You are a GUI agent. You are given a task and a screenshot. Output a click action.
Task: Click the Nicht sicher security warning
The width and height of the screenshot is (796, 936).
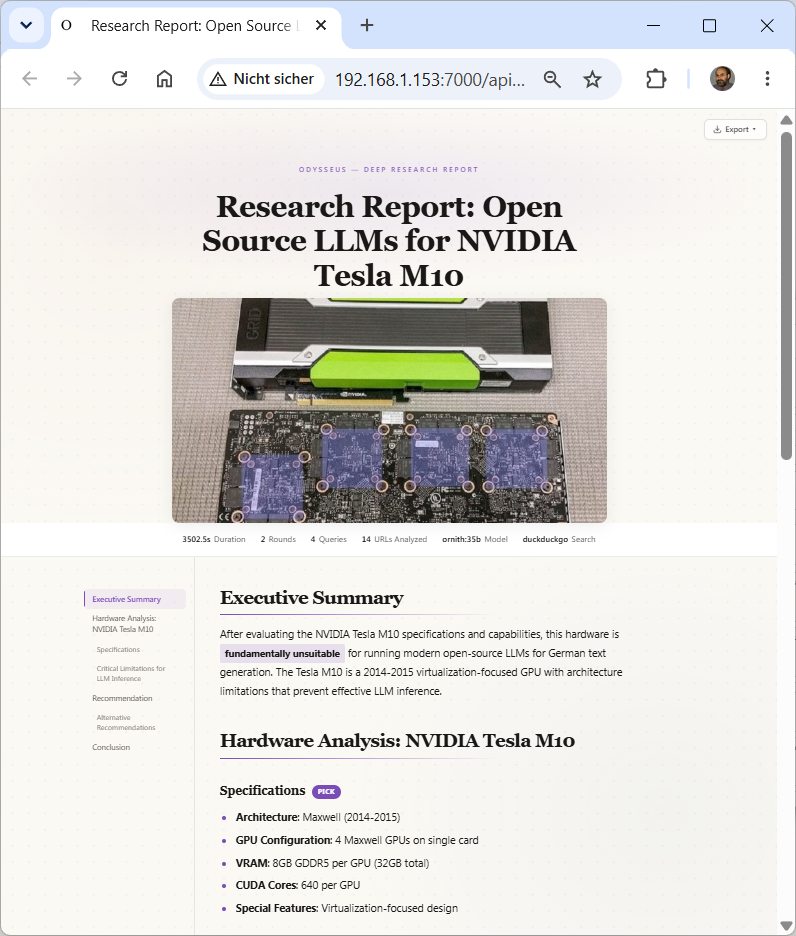(x=262, y=79)
